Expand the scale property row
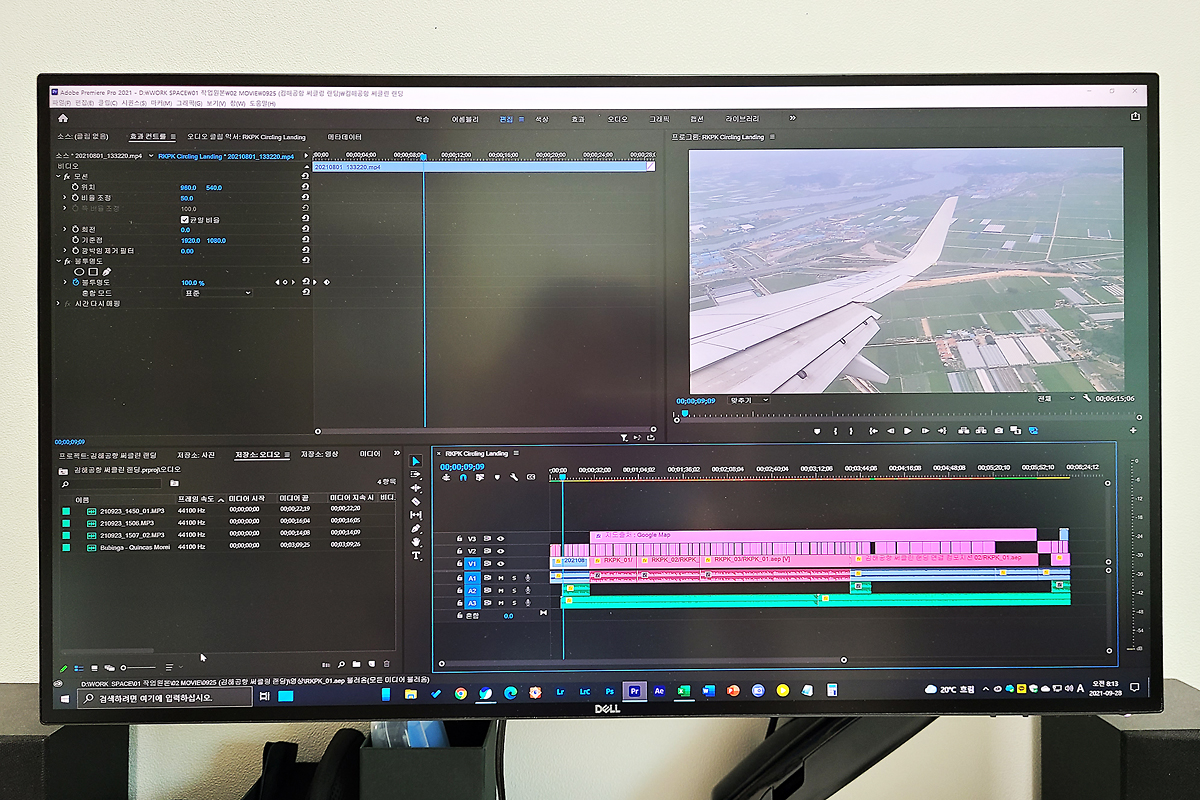This screenshot has width=1200, height=800. 65,198
